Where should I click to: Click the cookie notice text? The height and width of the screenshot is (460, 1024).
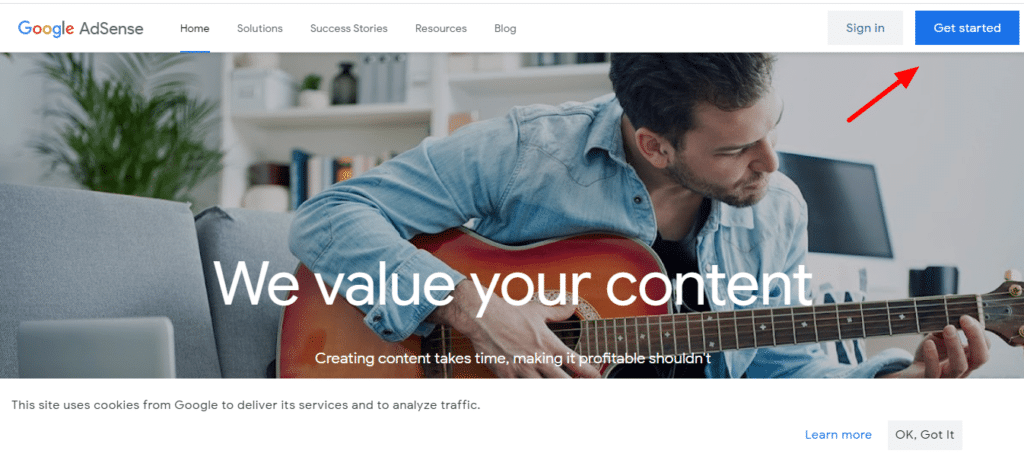(x=246, y=405)
